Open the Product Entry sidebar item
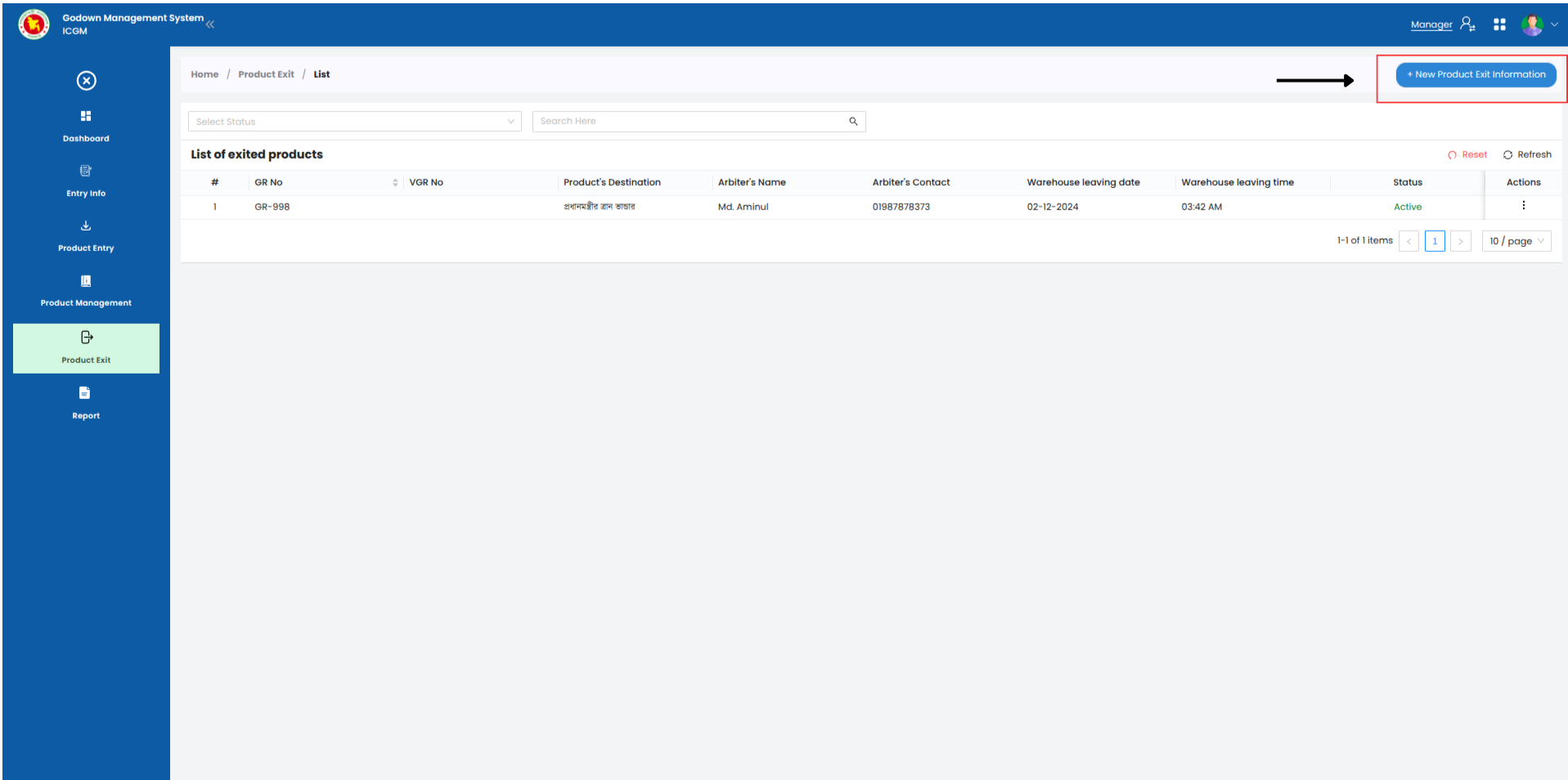Screen dimensions: 1568x780 pyautogui.click(x=86, y=236)
